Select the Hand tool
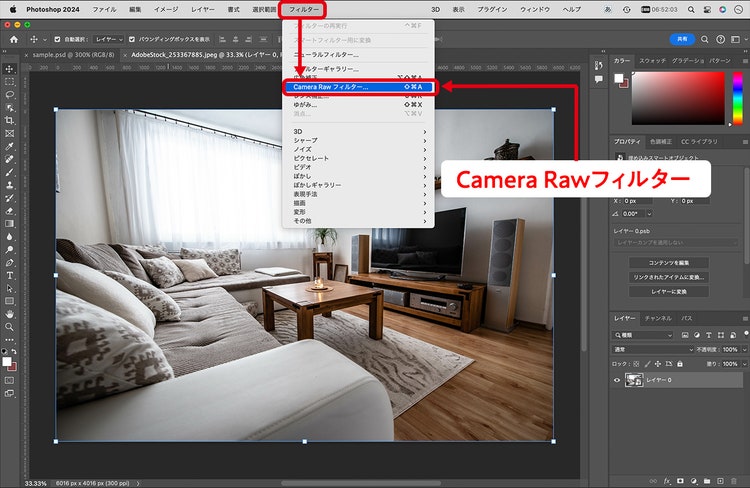Screen dimensions: 750x488 coord(9,314)
